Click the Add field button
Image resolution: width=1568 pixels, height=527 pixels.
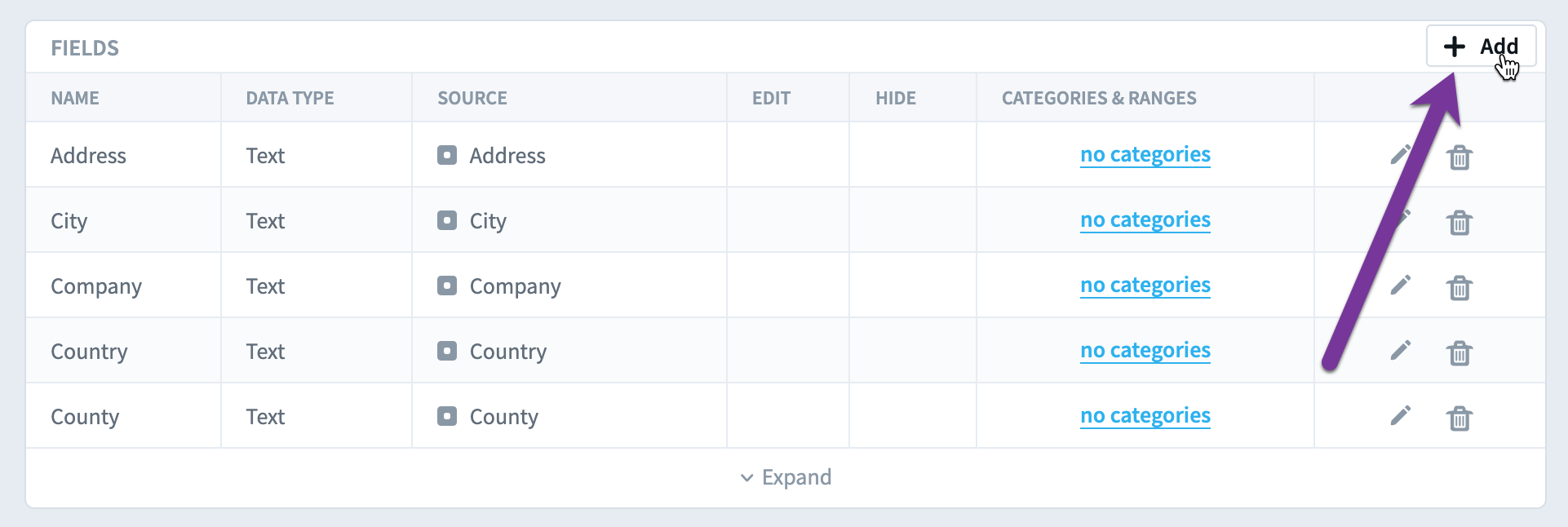pos(1481,46)
